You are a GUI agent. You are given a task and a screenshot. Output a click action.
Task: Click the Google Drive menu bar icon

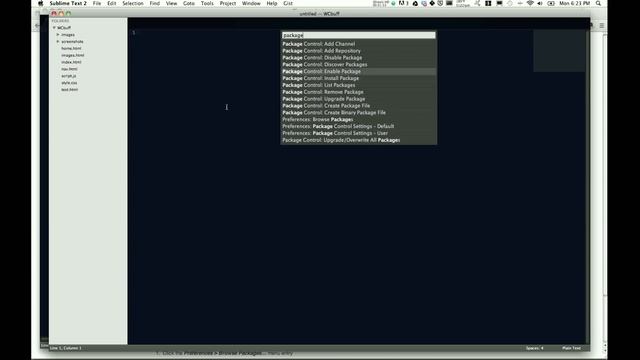coord(415,3)
